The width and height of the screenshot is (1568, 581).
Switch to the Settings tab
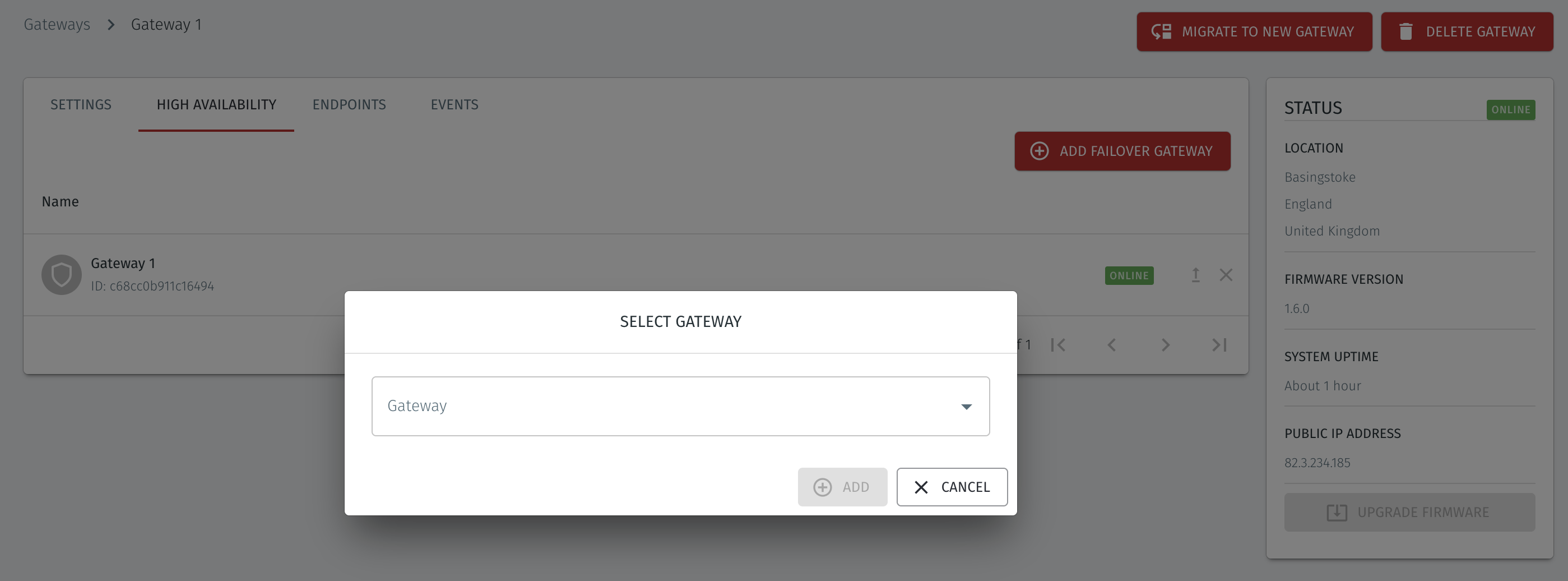[x=80, y=104]
